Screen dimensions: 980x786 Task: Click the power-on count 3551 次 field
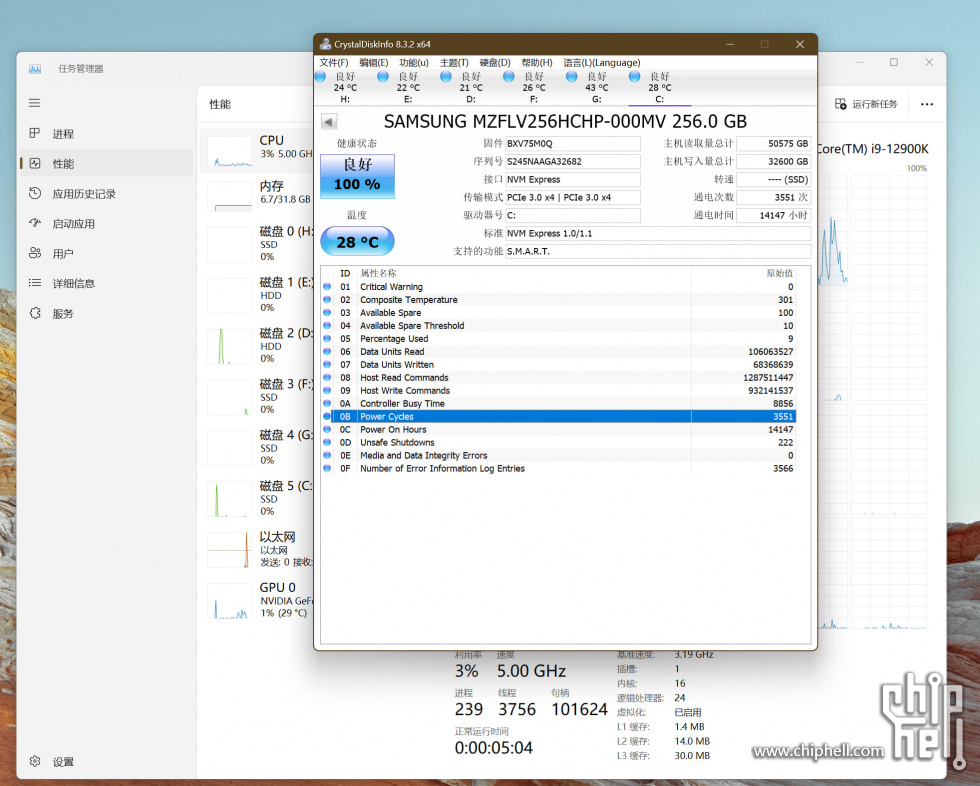click(x=774, y=197)
